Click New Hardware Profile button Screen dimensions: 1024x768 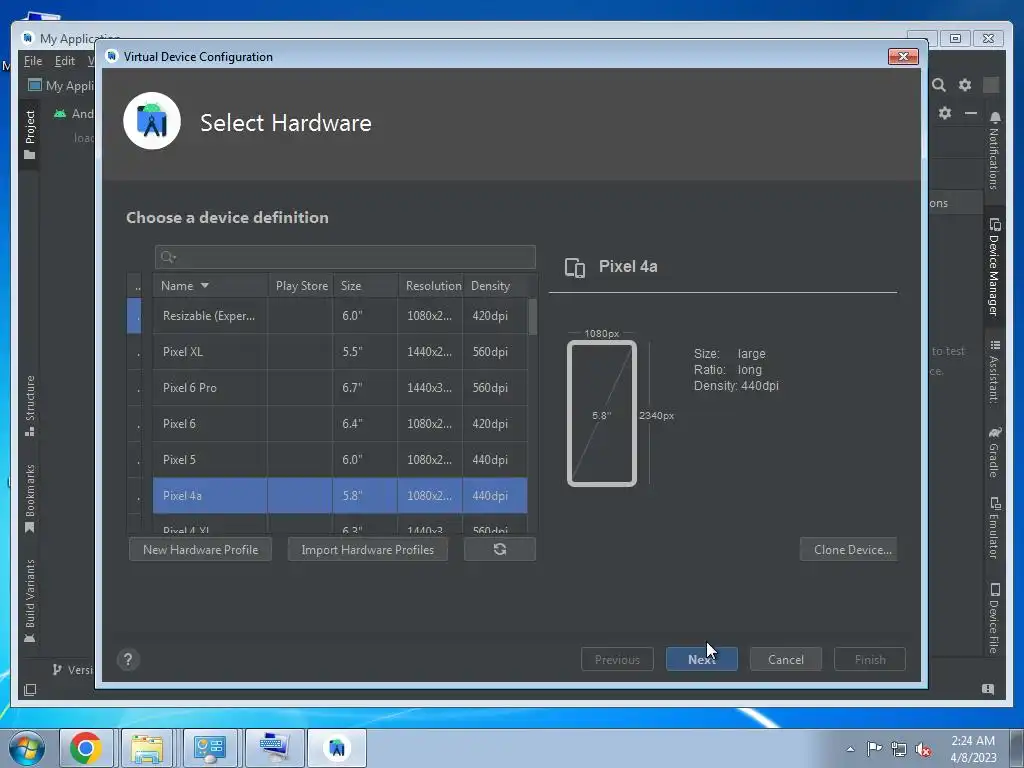[200, 549]
